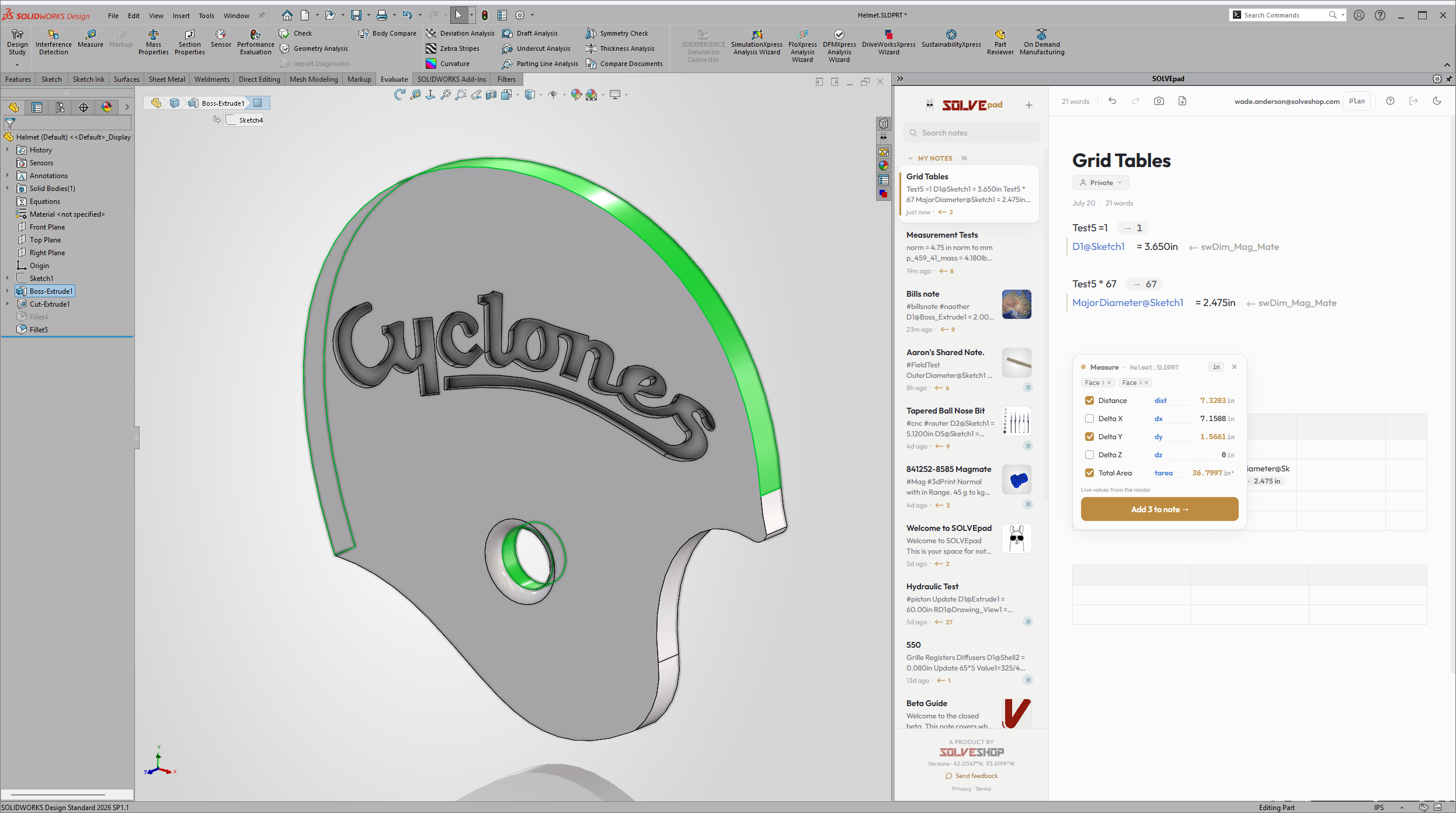
Task: Open the Insert menu
Action: [181, 16]
